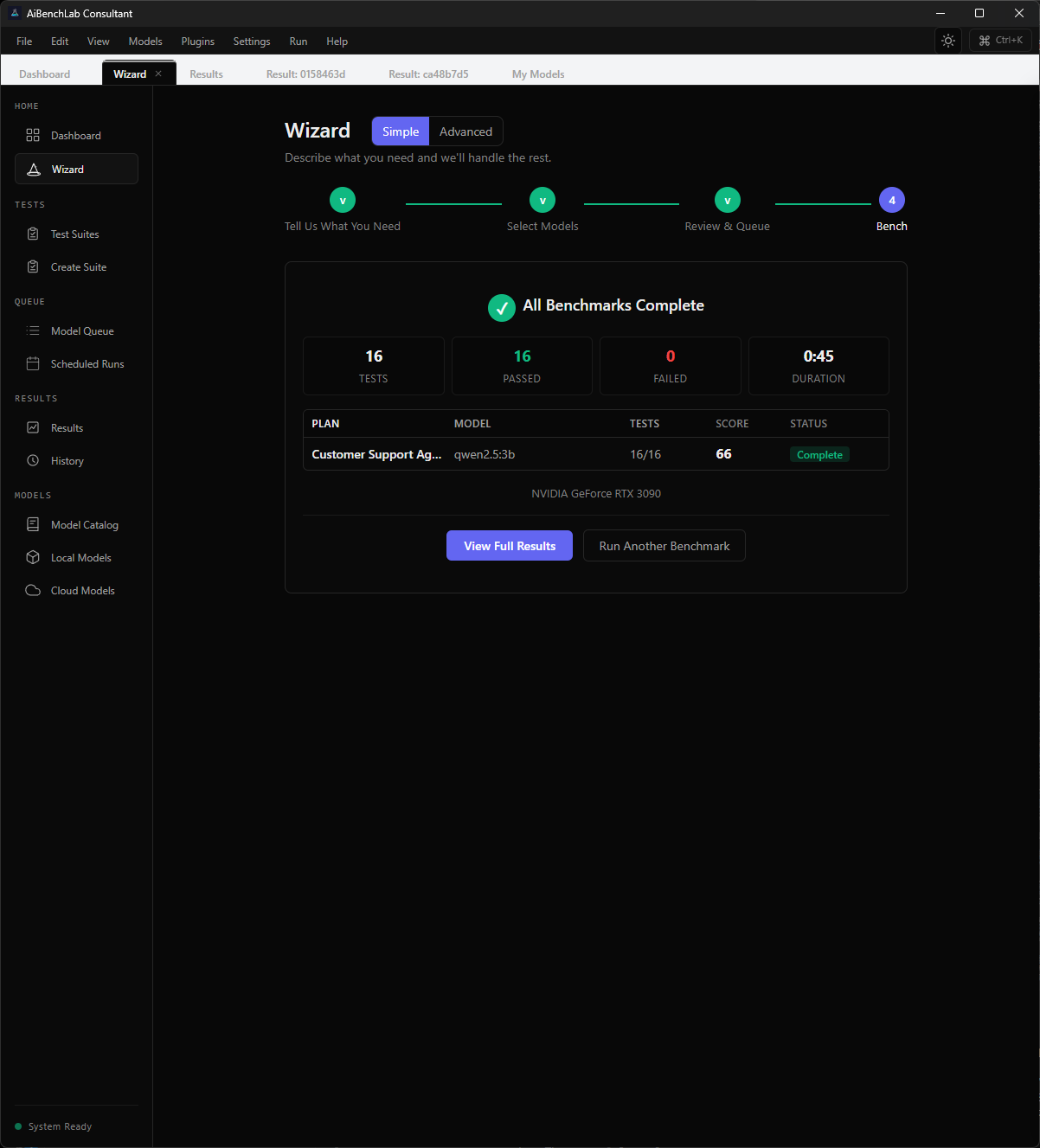This screenshot has width=1040, height=1148.
Task: Start Run Another Benchmark
Action: (664, 545)
